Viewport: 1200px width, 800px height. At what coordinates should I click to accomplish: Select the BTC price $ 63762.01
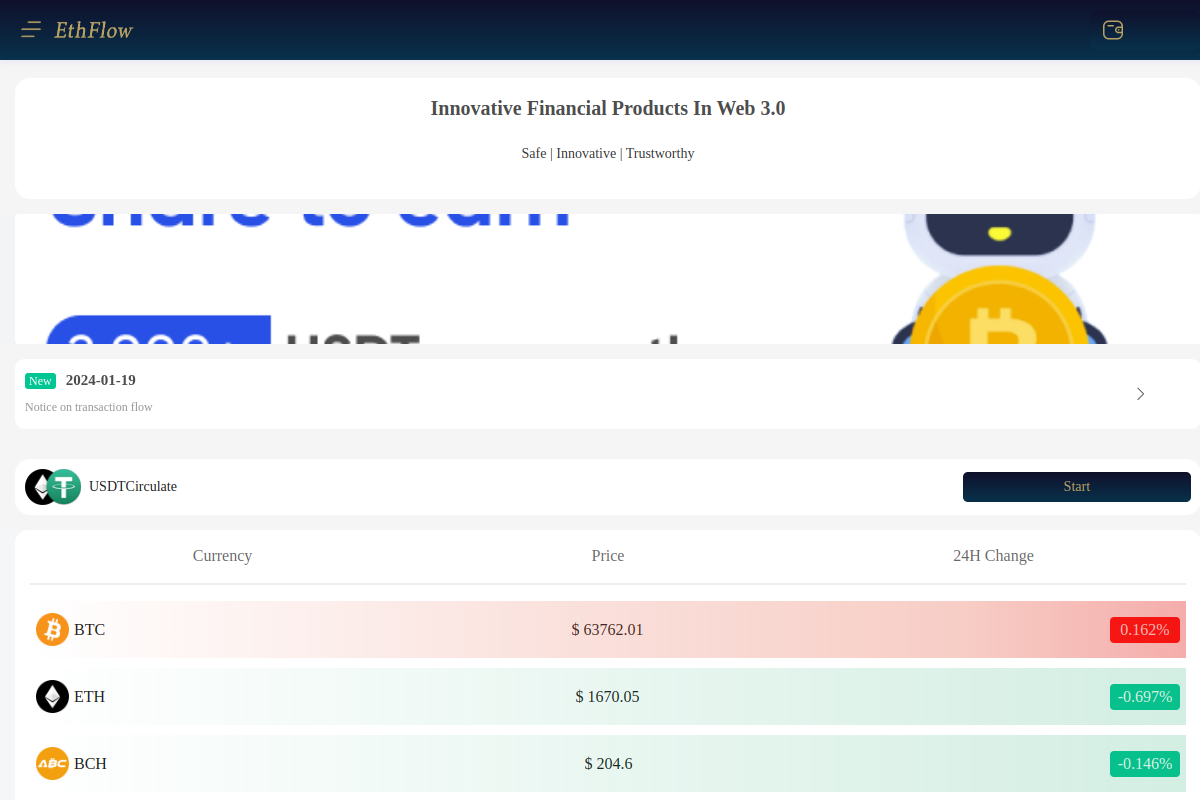(x=608, y=630)
